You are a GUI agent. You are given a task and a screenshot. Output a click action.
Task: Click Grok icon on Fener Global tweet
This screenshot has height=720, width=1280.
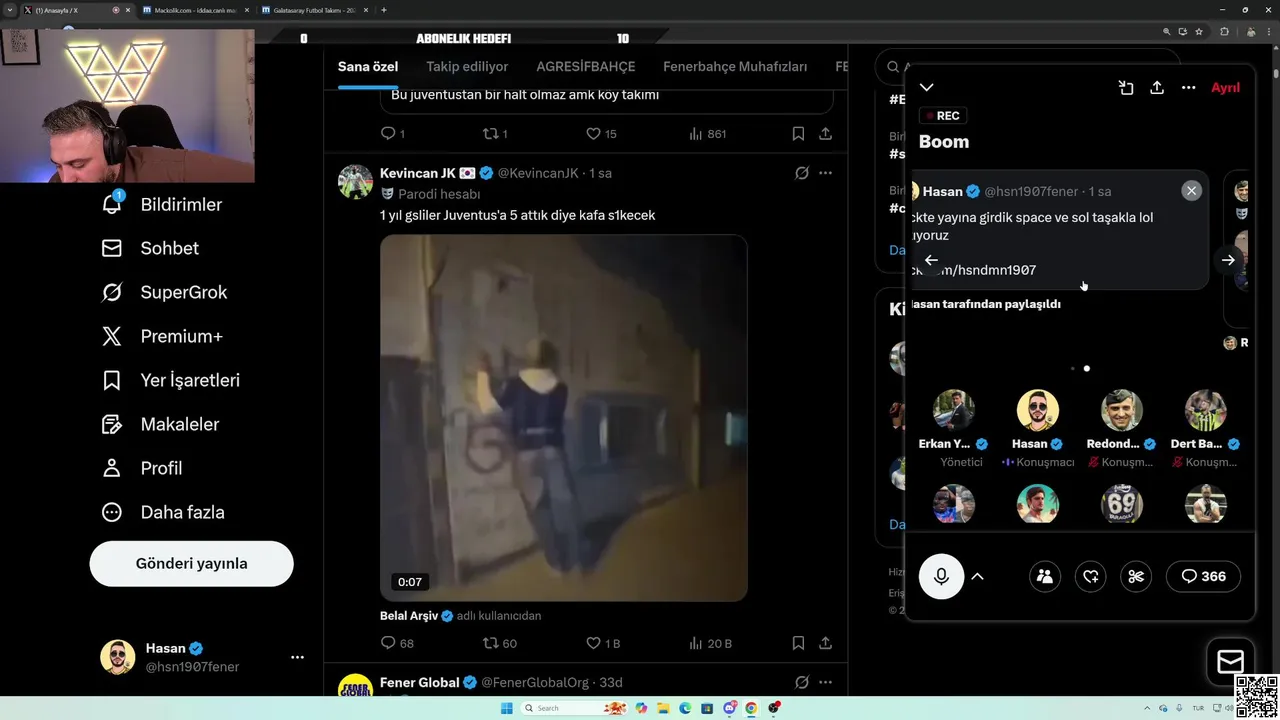[802, 682]
